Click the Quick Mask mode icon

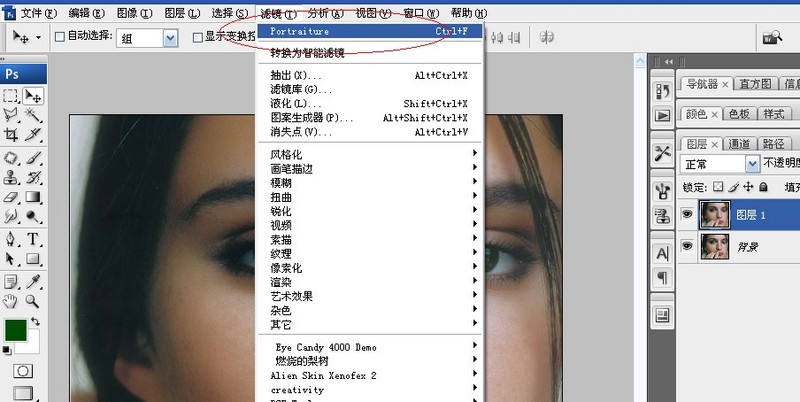point(22,371)
